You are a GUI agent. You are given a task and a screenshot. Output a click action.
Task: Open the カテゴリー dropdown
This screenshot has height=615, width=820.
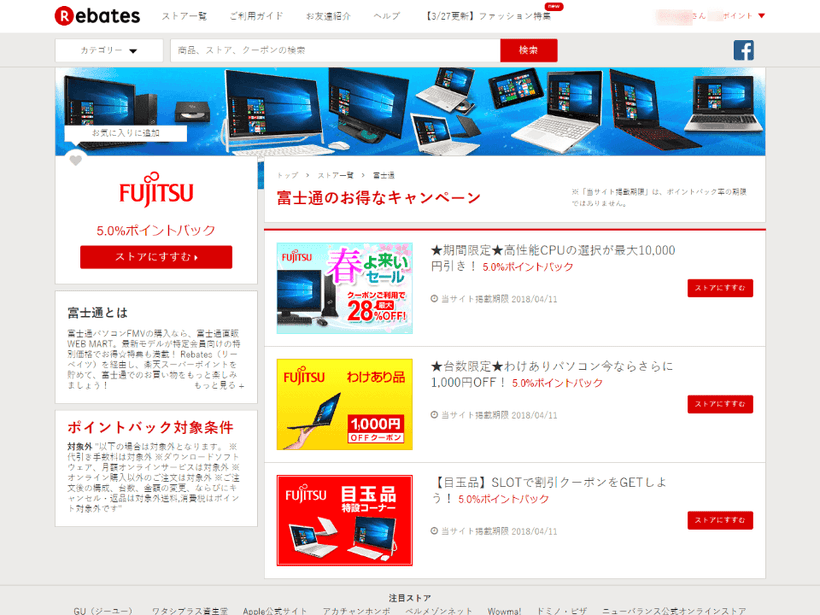pos(109,50)
